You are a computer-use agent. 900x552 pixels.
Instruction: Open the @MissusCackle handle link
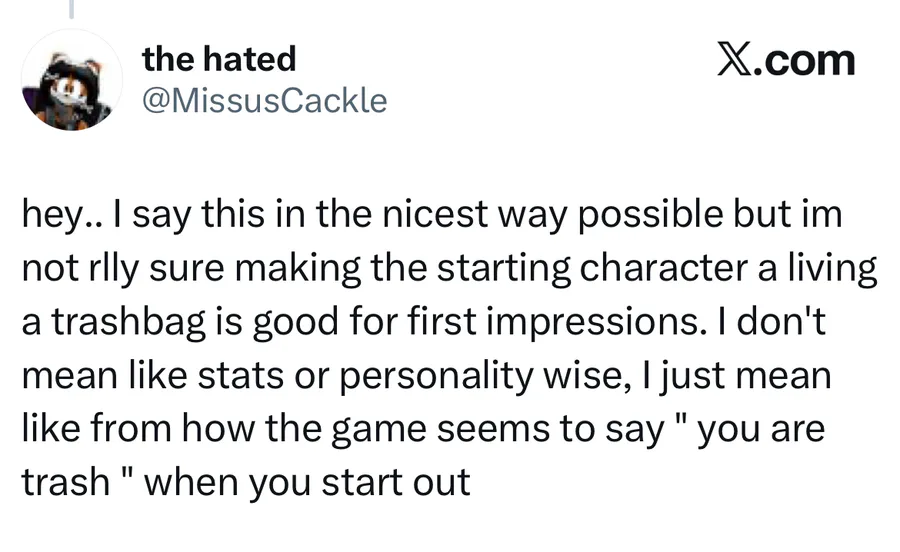click(265, 100)
